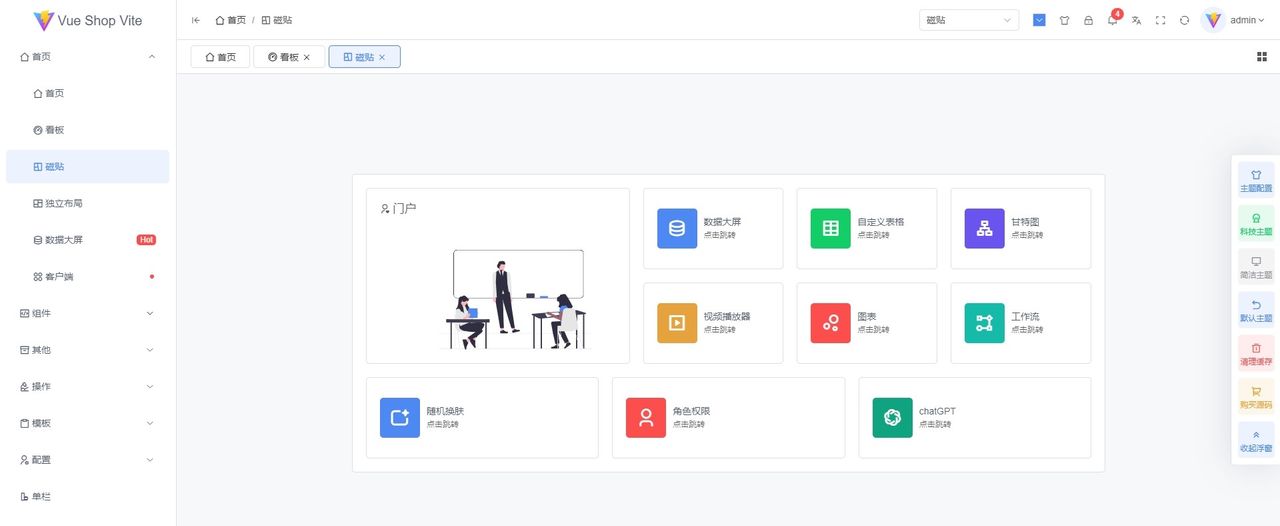Open 客户端 in the sidebar
Image resolution: width=1280 pixels, height=526 pixels.
(x=88, y=276)
